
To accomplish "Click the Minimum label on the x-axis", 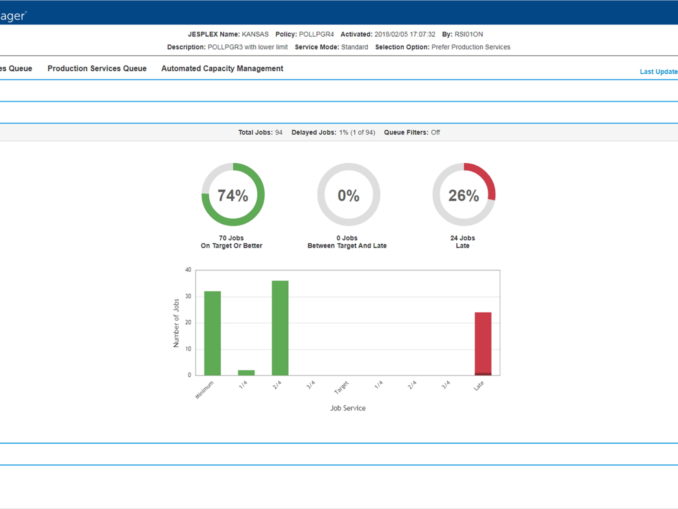I will pos(205,390).
